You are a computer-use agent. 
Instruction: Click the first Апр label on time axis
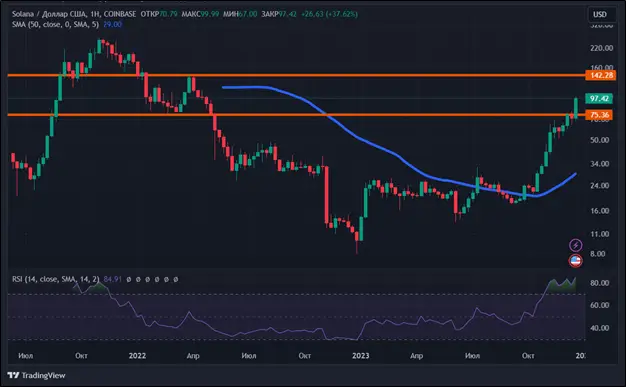coord(193,355)
